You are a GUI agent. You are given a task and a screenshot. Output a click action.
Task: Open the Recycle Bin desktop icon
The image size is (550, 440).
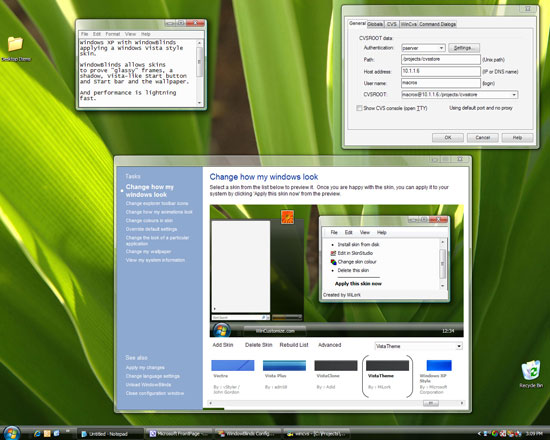point(531,370)
